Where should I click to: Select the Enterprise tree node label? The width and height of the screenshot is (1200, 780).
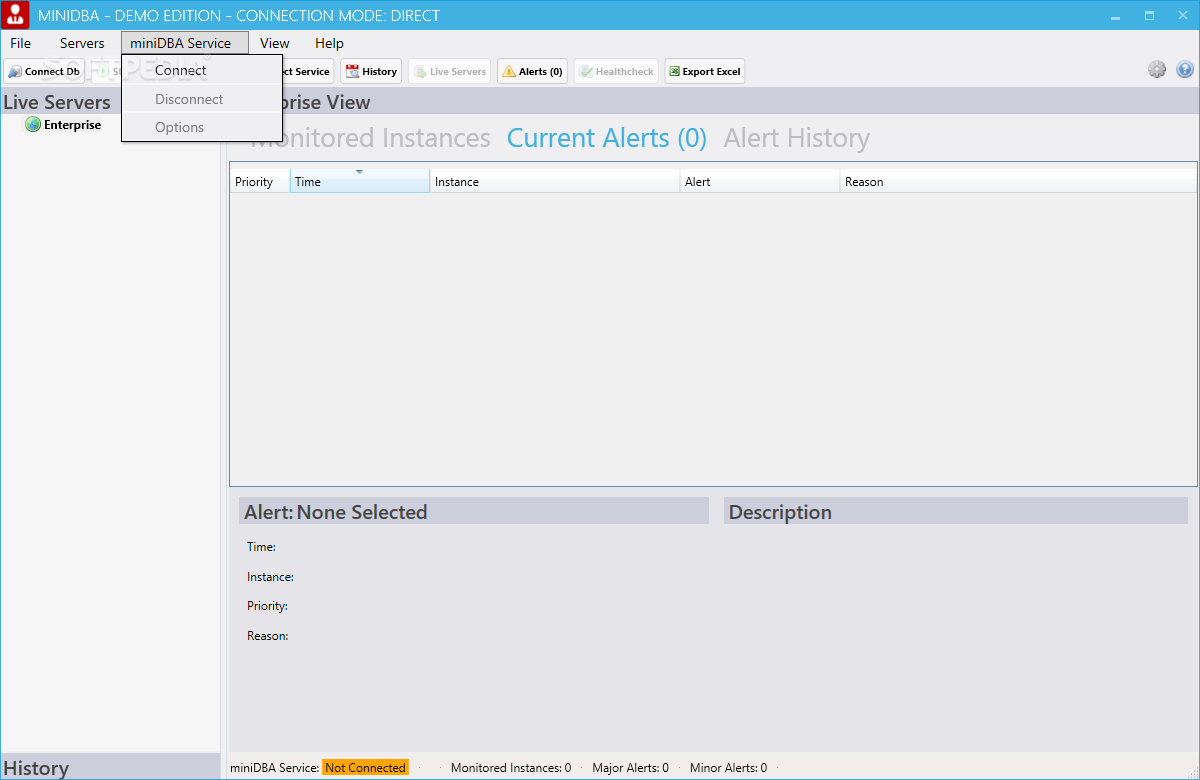pyautogui.click(x=72, y=125)
